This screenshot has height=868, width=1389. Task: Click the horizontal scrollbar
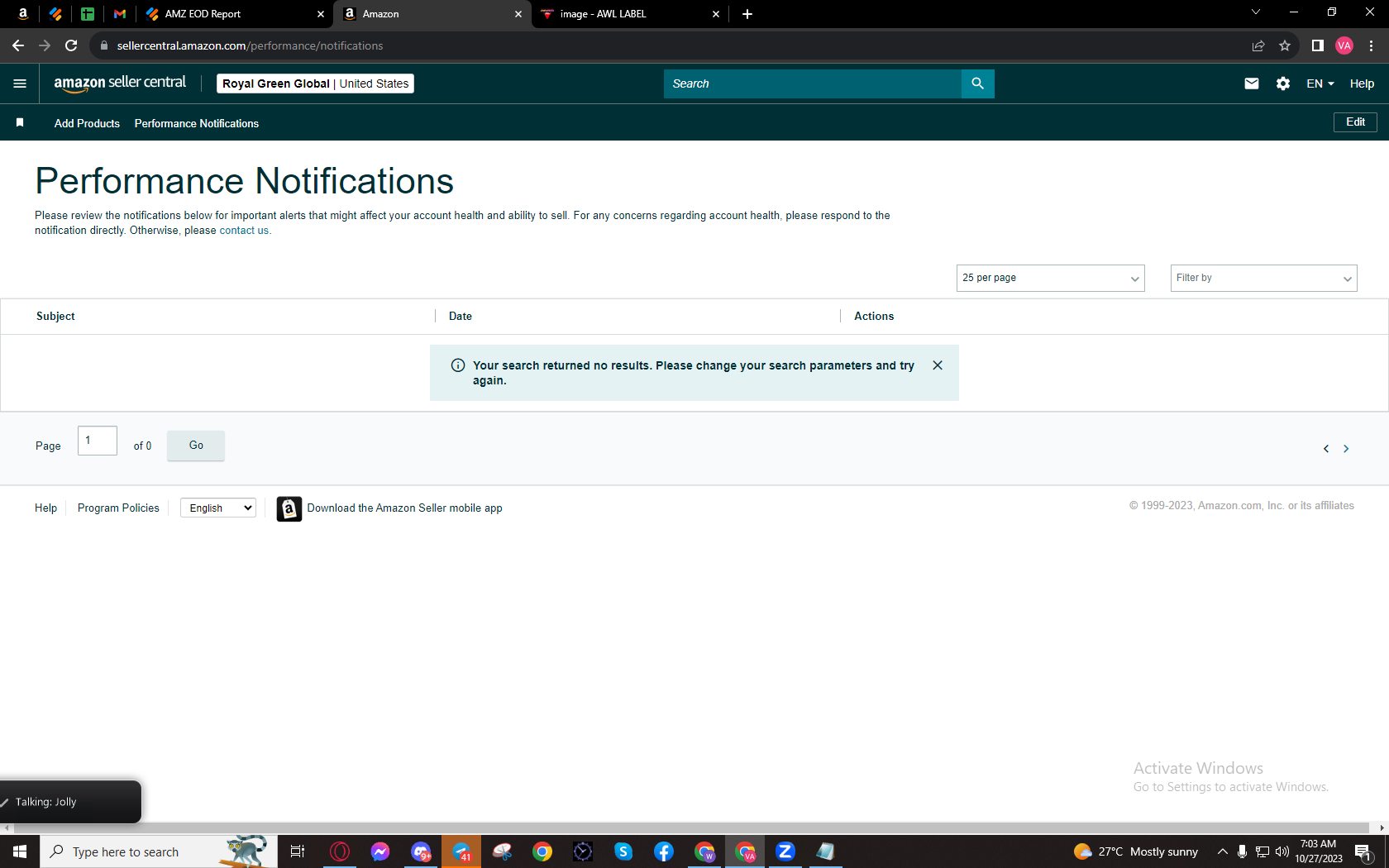click(x=690, y=827)
